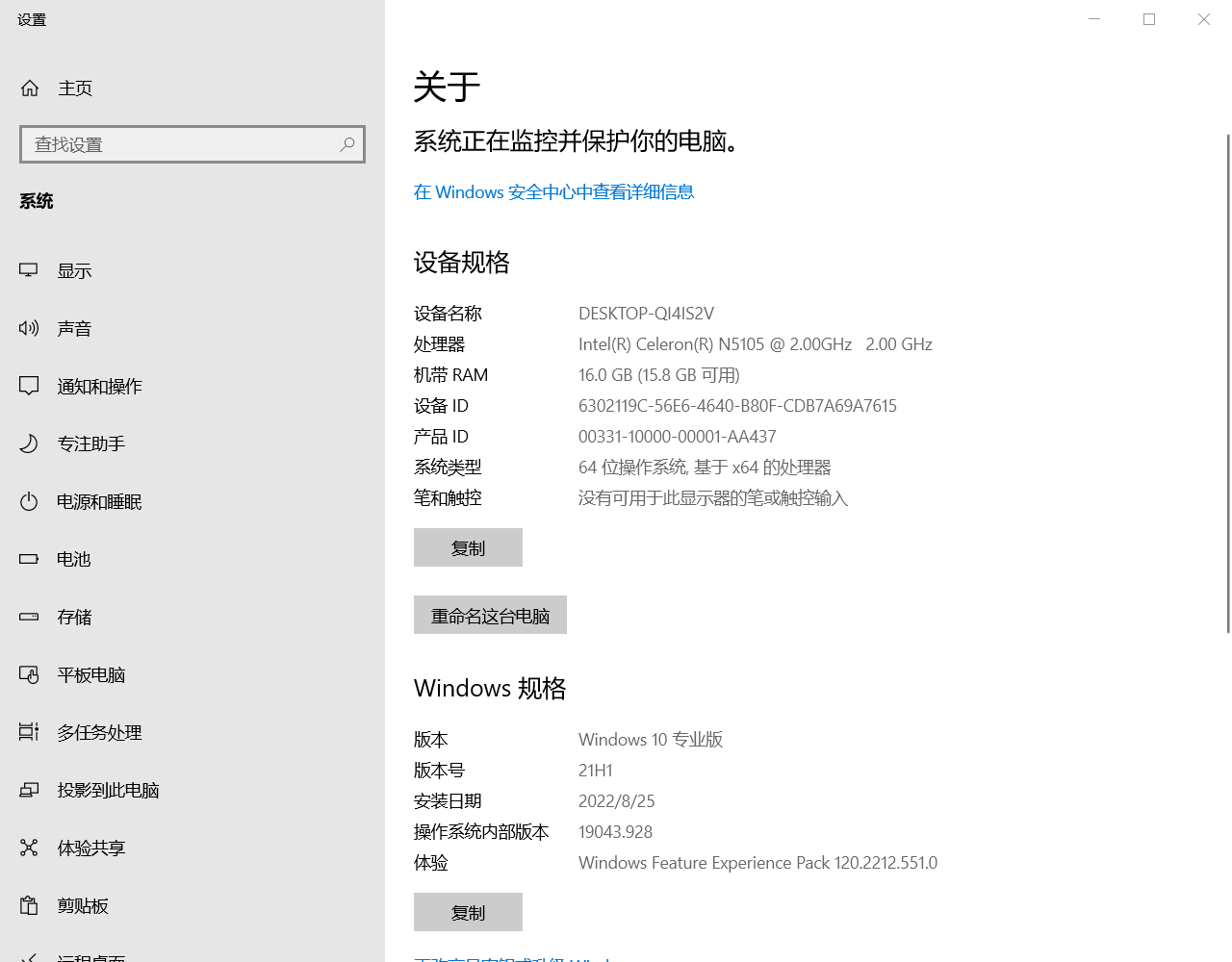
Task: Click the Project to this PC (投影到此电脑) icon
Action: pyautogui.click(x=29, y=790)
